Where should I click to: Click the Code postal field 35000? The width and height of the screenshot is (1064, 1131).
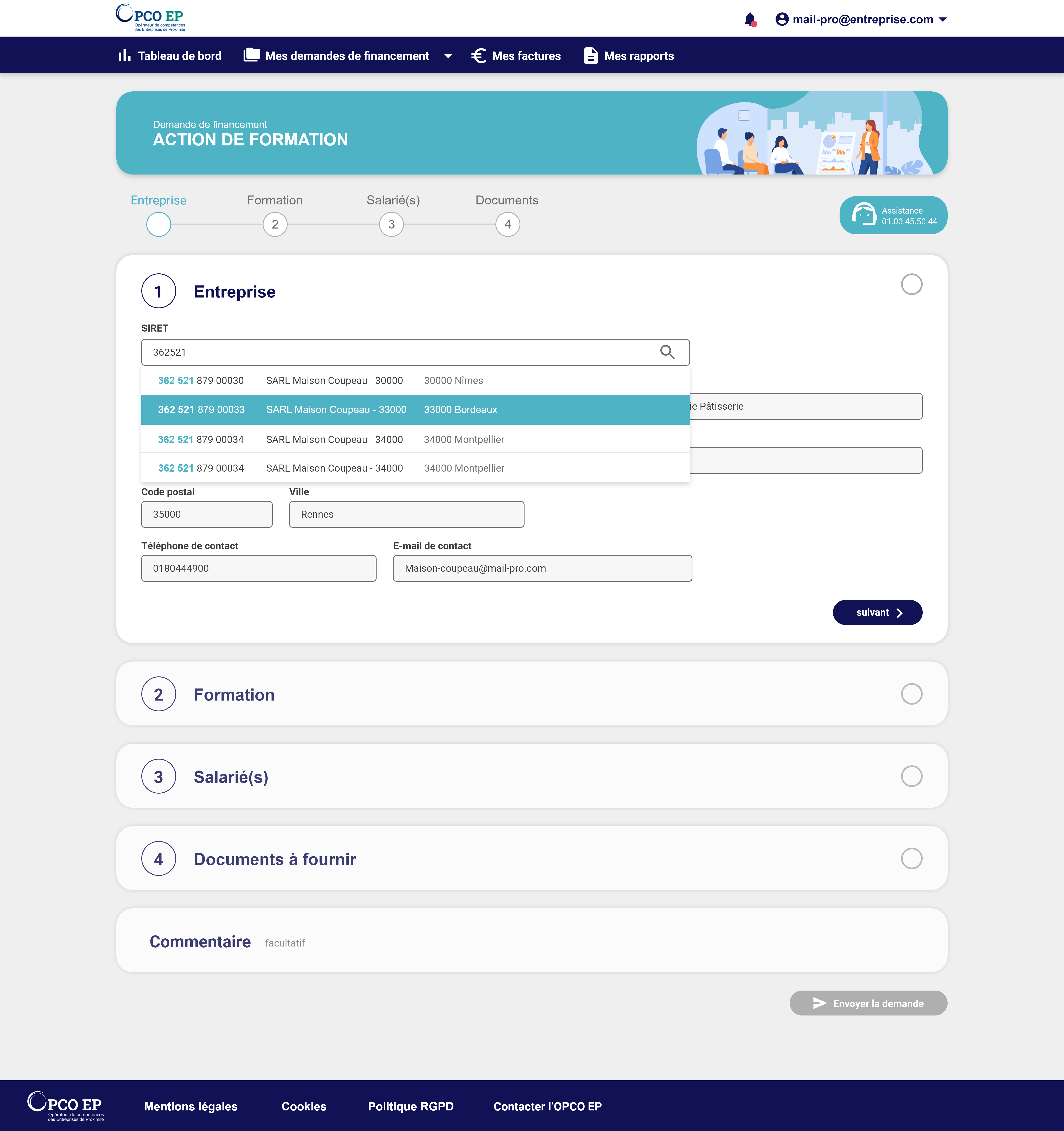pos(207,514)
